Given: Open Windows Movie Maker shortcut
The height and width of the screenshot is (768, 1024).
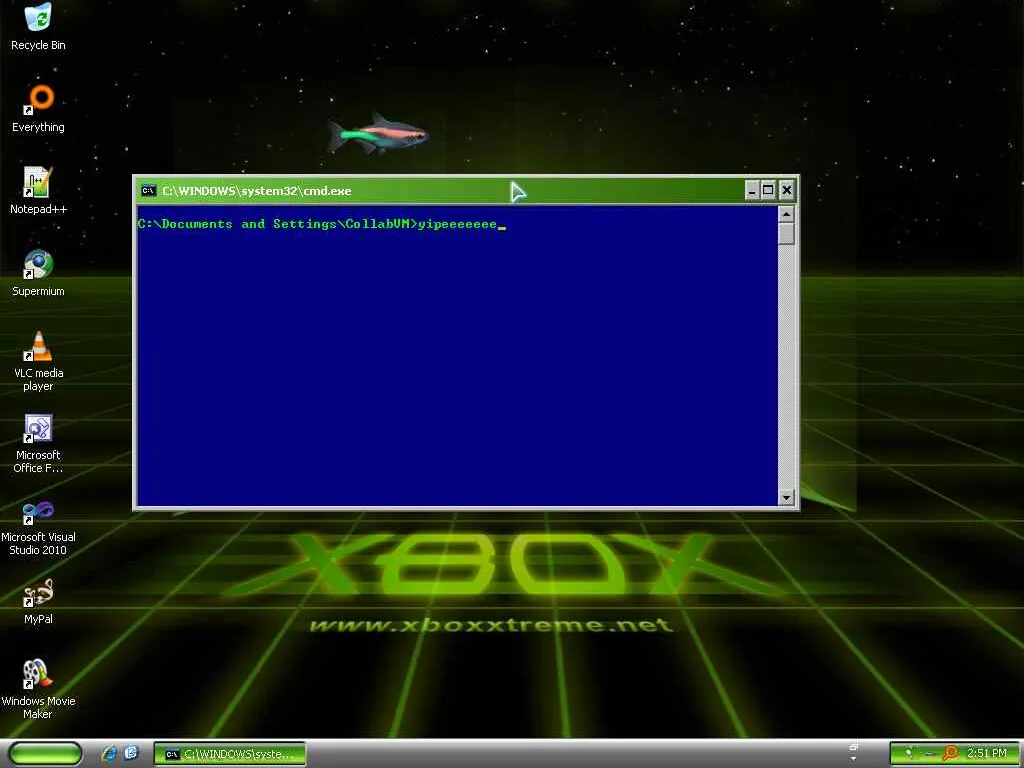Looking at the screenshot, I should (38, 690).
